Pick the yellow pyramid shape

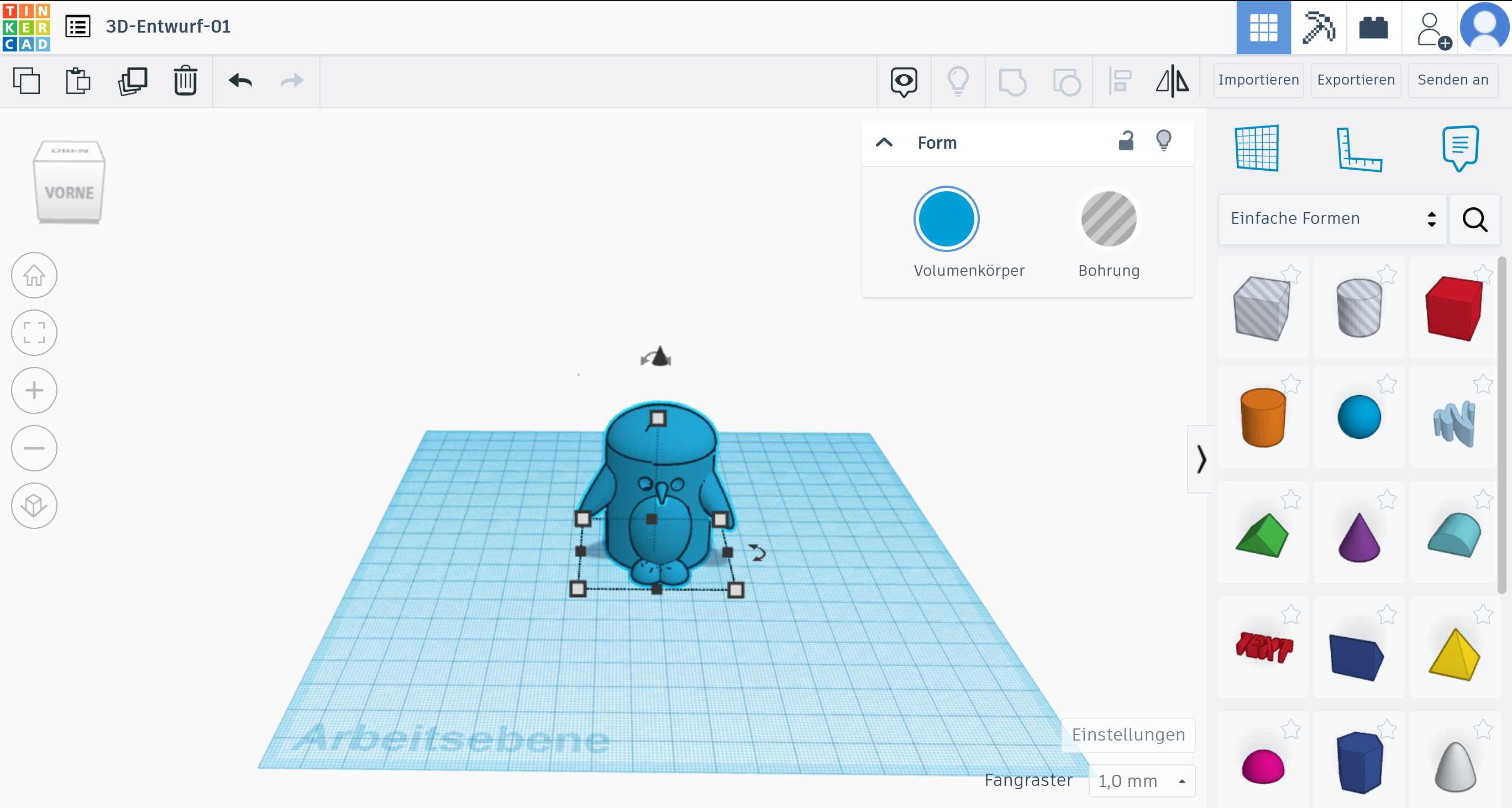1454,654
